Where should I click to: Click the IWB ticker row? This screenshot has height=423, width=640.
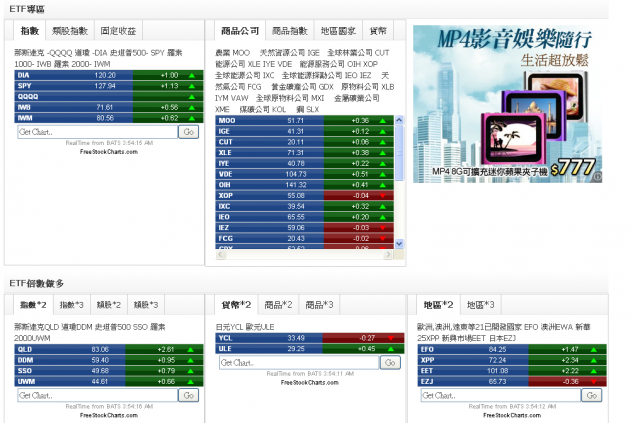coord(109,107)
